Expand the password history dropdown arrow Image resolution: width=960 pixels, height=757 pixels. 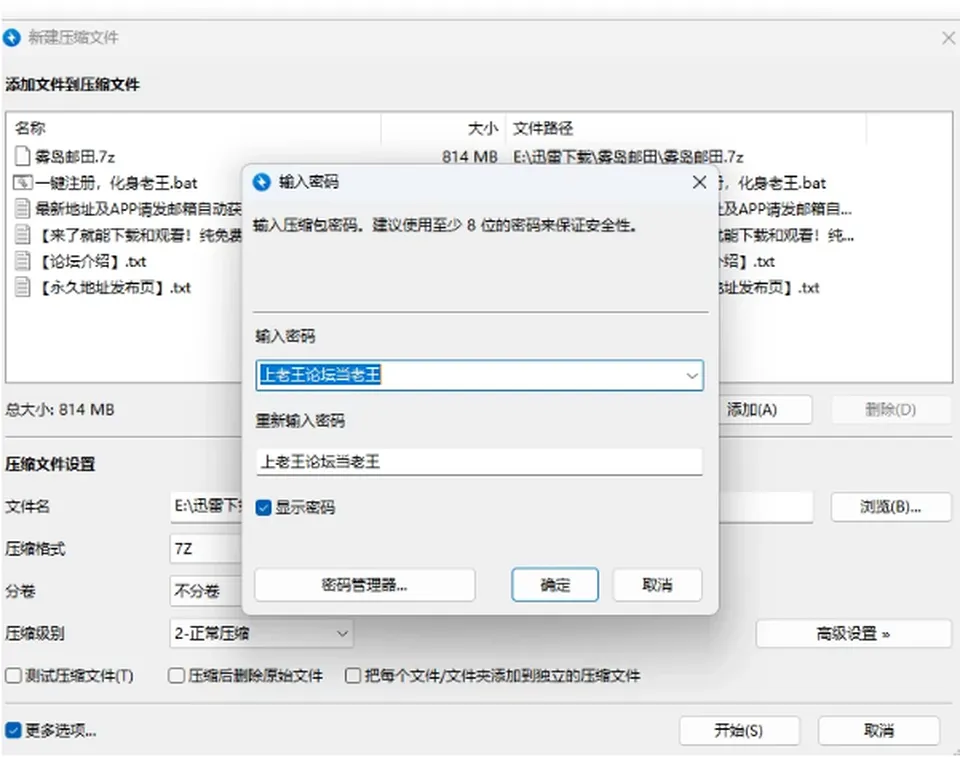[x=692, y=375]
